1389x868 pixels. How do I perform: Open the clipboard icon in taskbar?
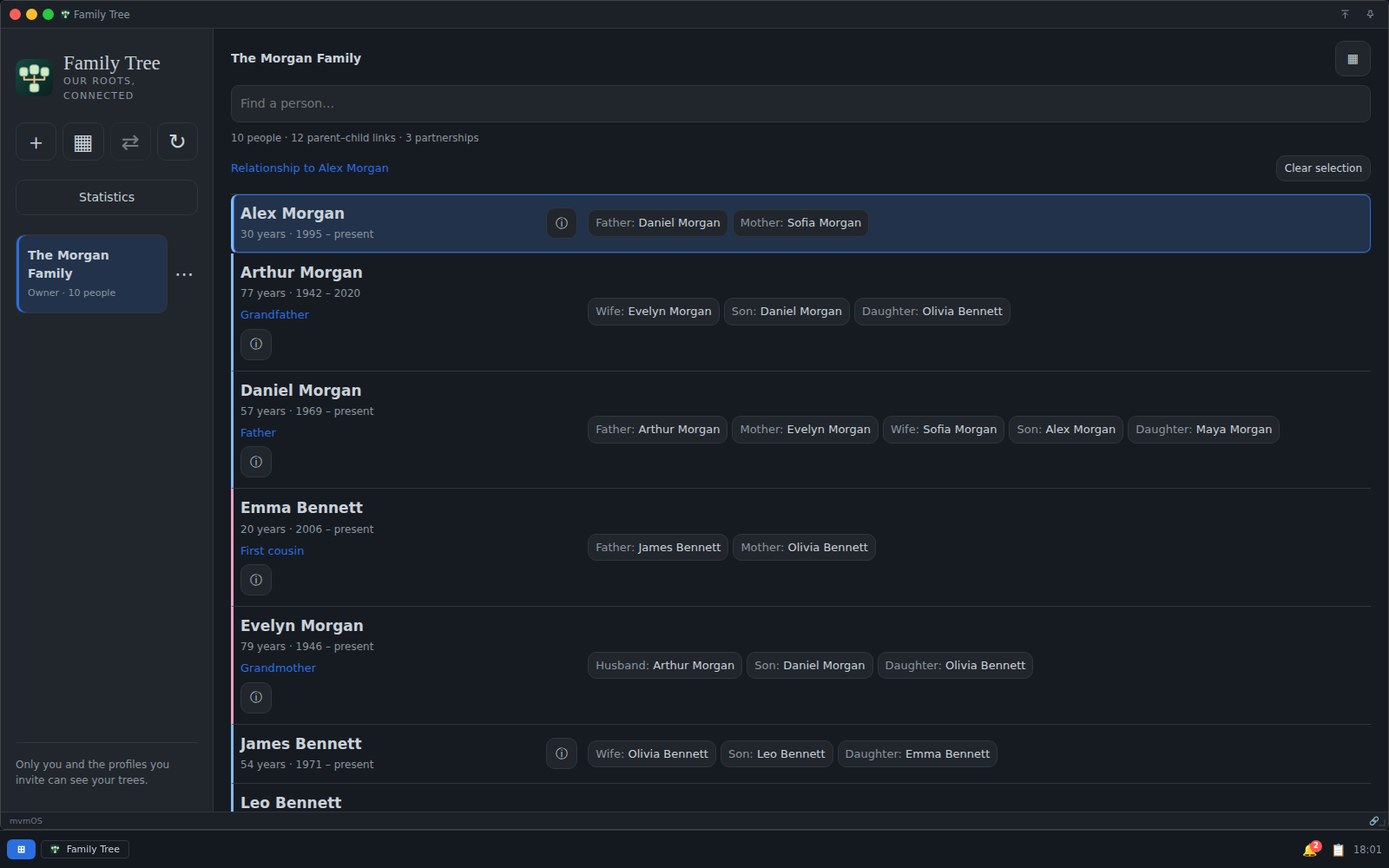click(x=1338, y=850)
